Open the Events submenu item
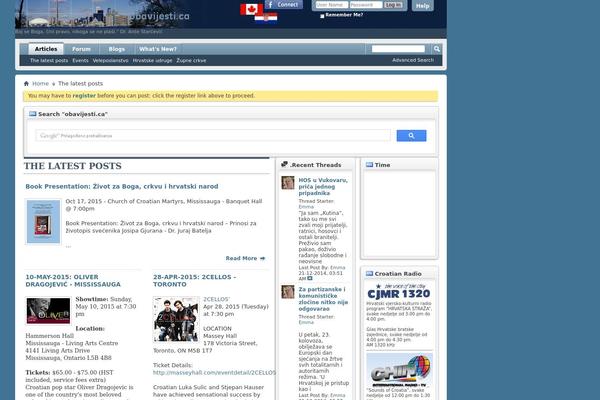Screen dimensions: 600x400 (x=80, y=60)
